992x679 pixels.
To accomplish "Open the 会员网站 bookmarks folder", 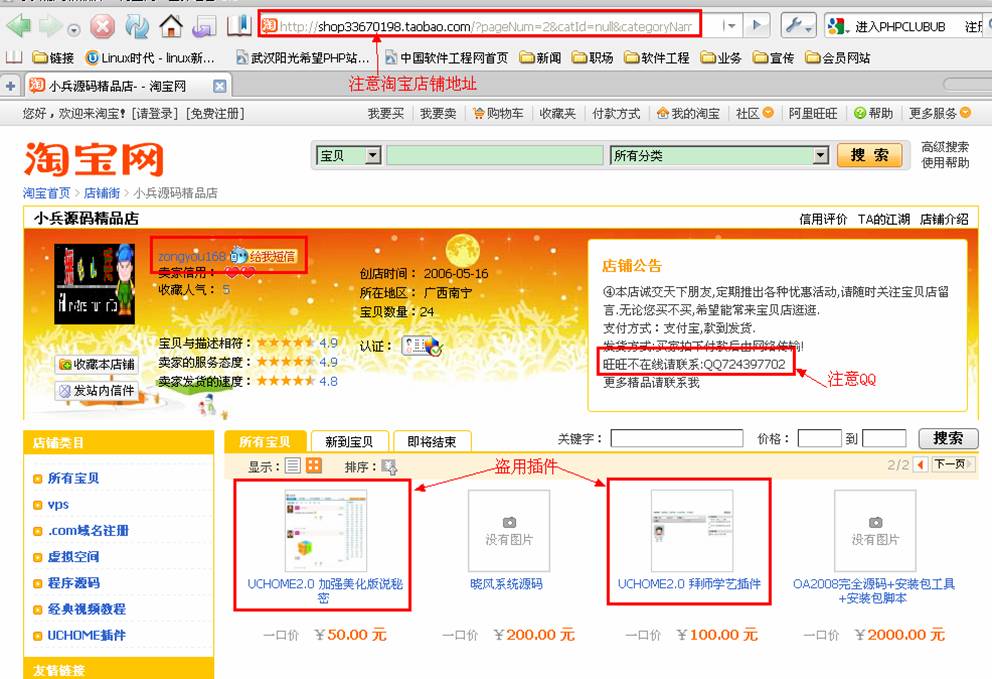I will [838, 58].
